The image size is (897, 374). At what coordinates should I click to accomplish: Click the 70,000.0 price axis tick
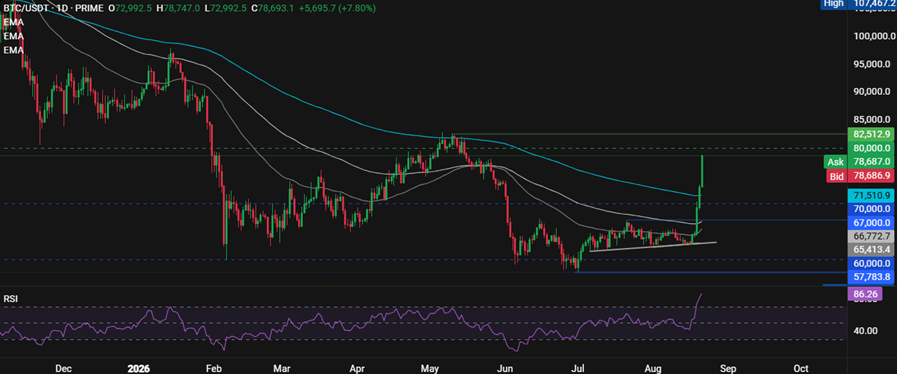[x=870, y=209]
